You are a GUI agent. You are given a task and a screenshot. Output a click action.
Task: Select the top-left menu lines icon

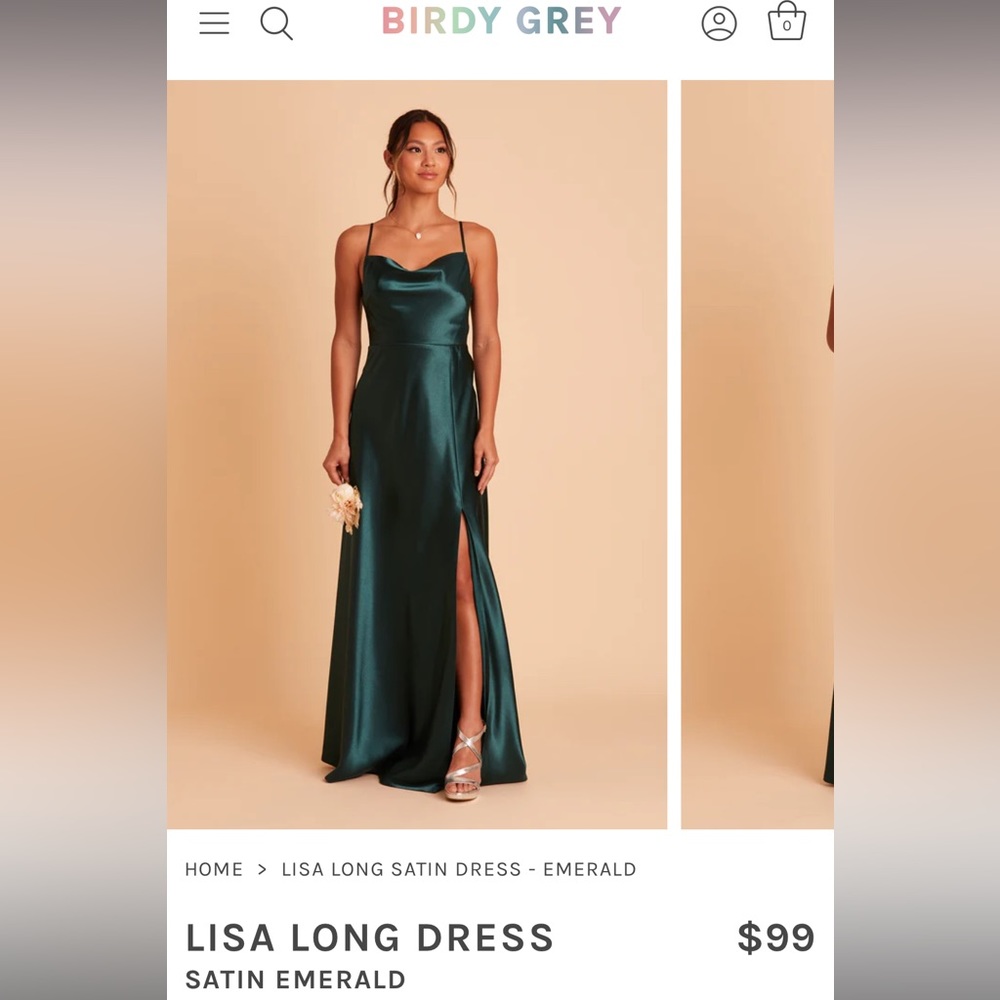pyautogui.click(x=213, y=24)
